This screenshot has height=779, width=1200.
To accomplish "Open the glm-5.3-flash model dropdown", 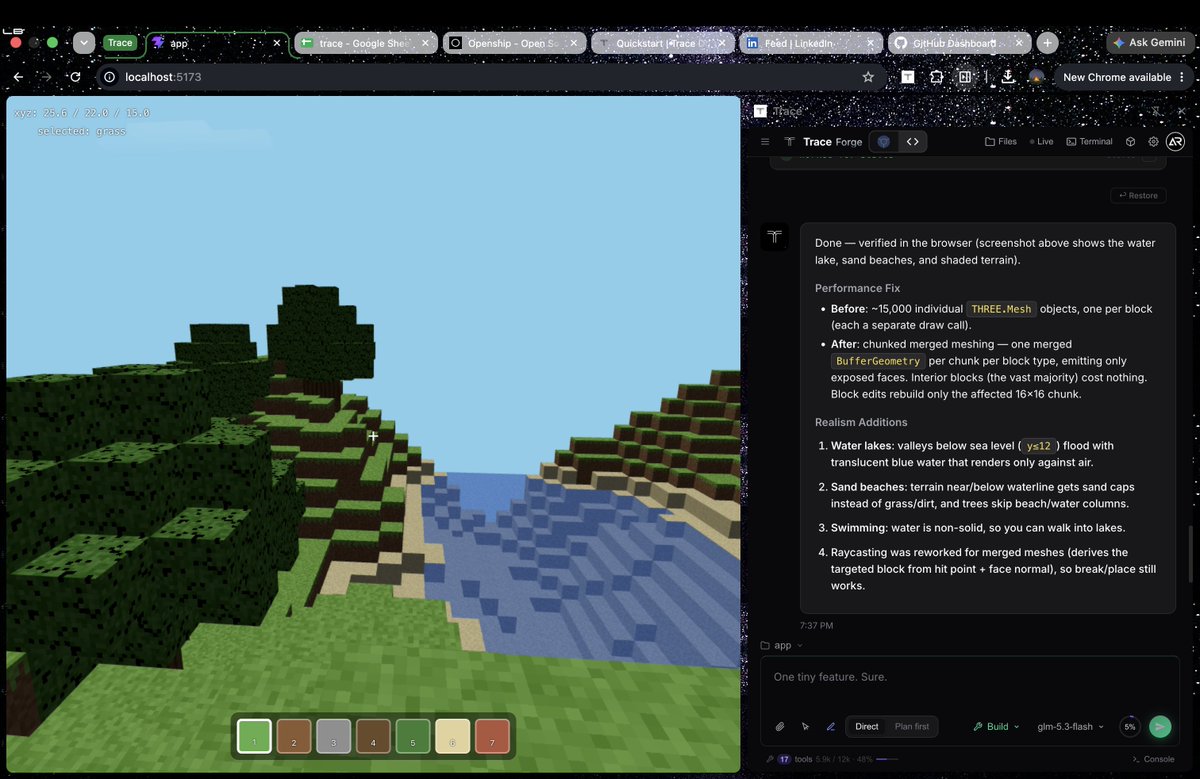I will [1070, 727].
